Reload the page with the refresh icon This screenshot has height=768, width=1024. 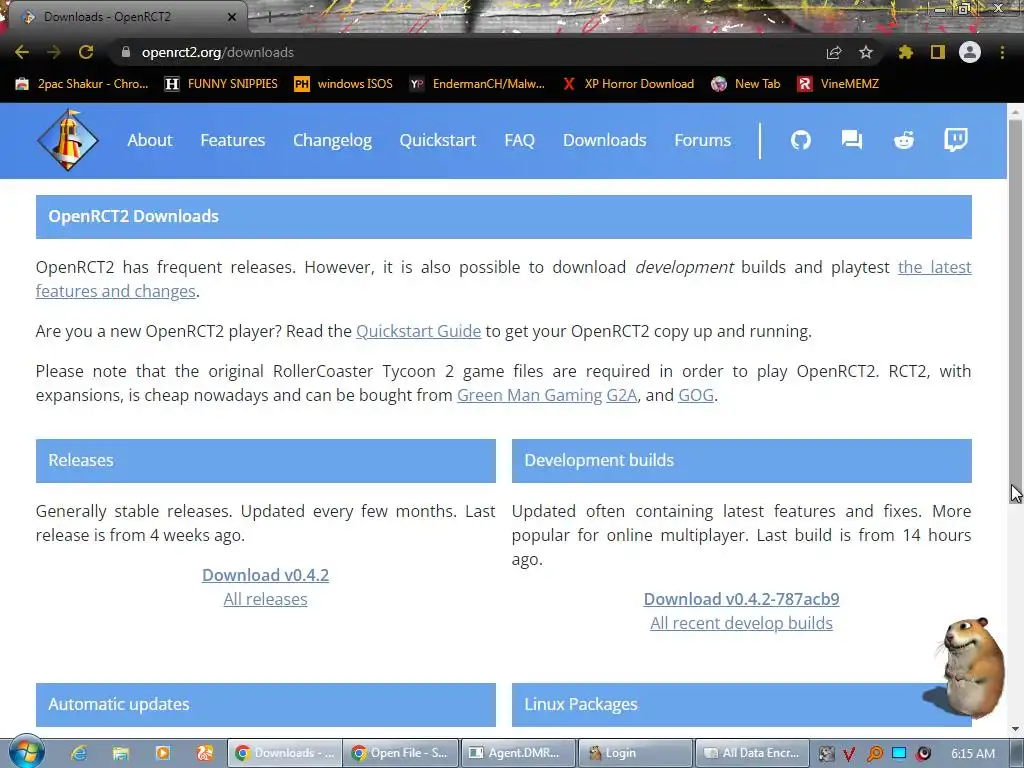(86, 52)
